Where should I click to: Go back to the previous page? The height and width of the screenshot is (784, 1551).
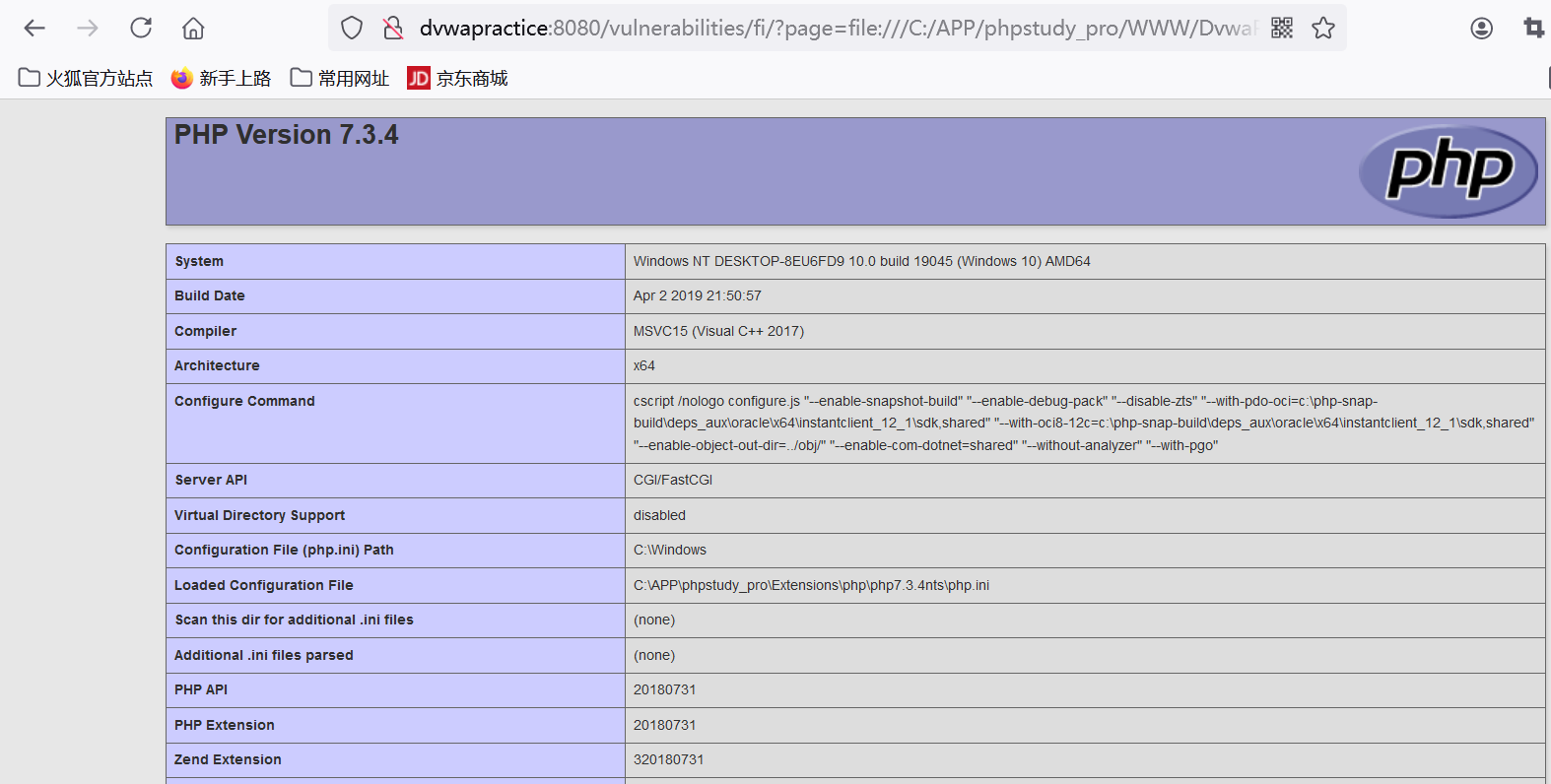click(34, 28)
